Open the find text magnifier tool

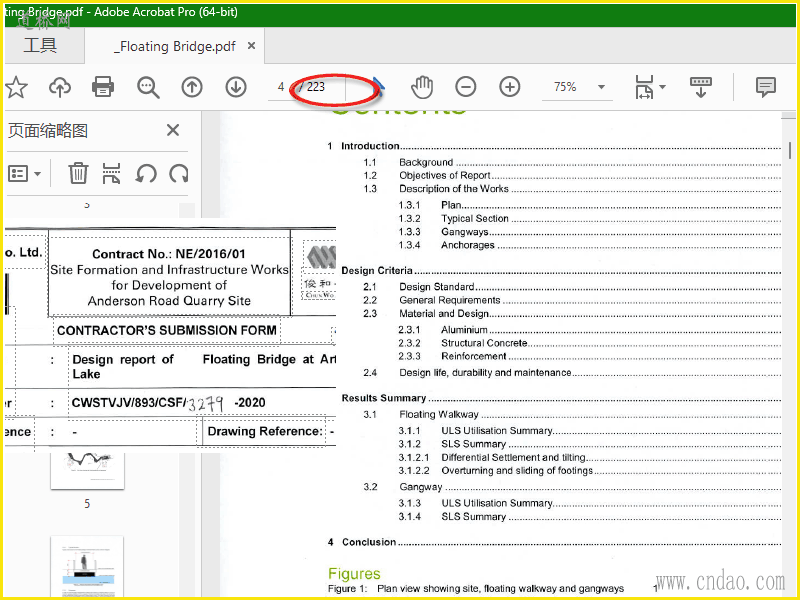(148, 87)
